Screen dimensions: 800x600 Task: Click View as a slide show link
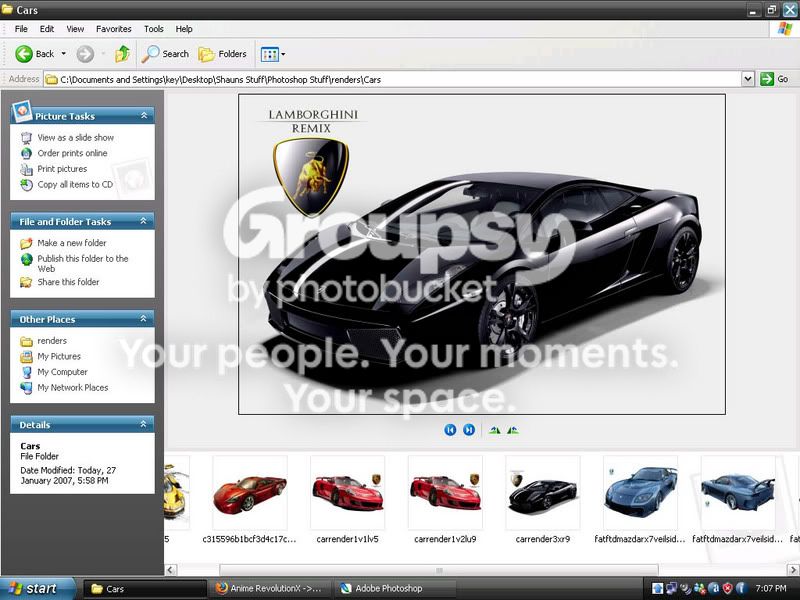point(76,138)
